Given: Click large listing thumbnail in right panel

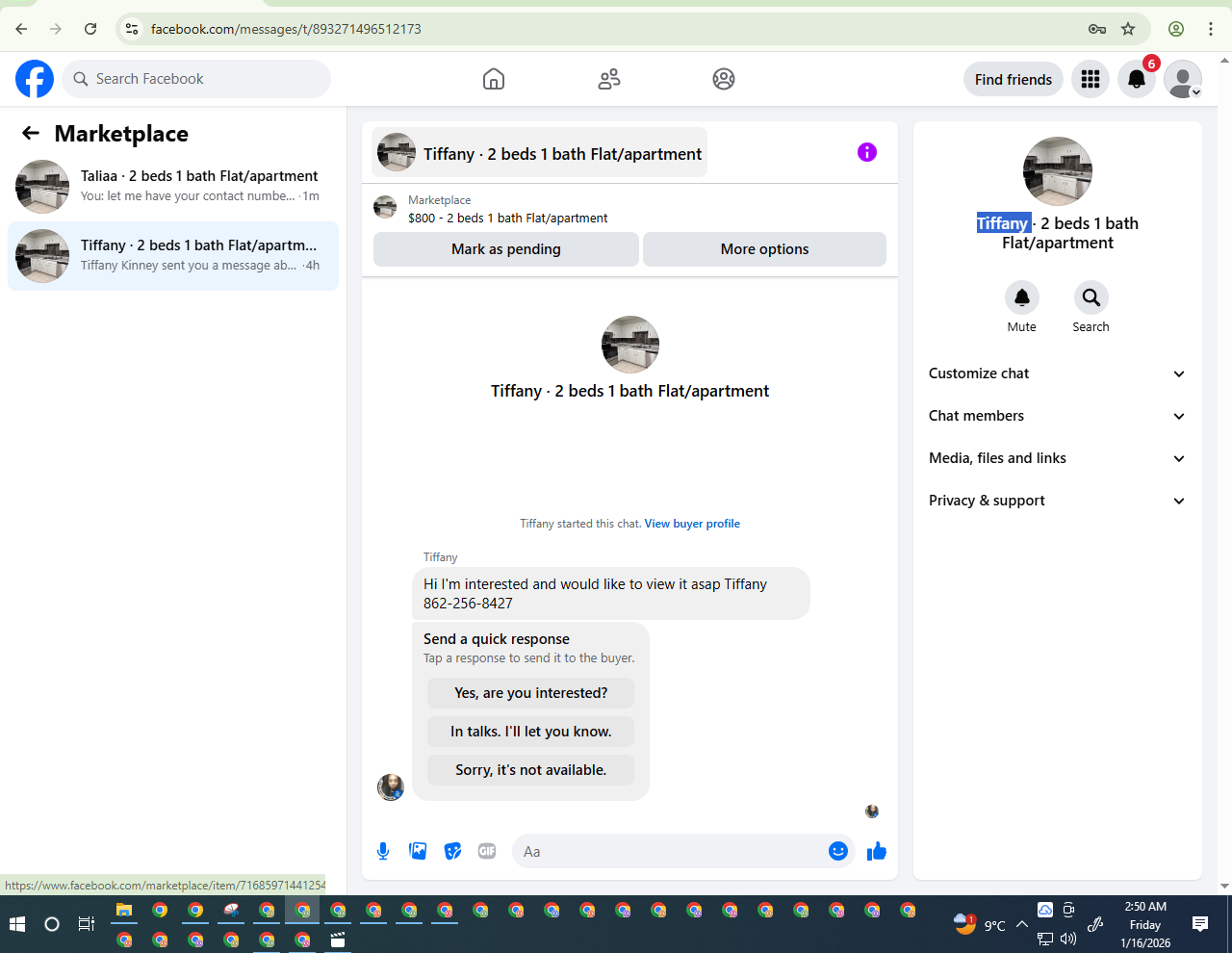Looking at the screenshot, I should pyautogui.click(x=1058, y=171).
